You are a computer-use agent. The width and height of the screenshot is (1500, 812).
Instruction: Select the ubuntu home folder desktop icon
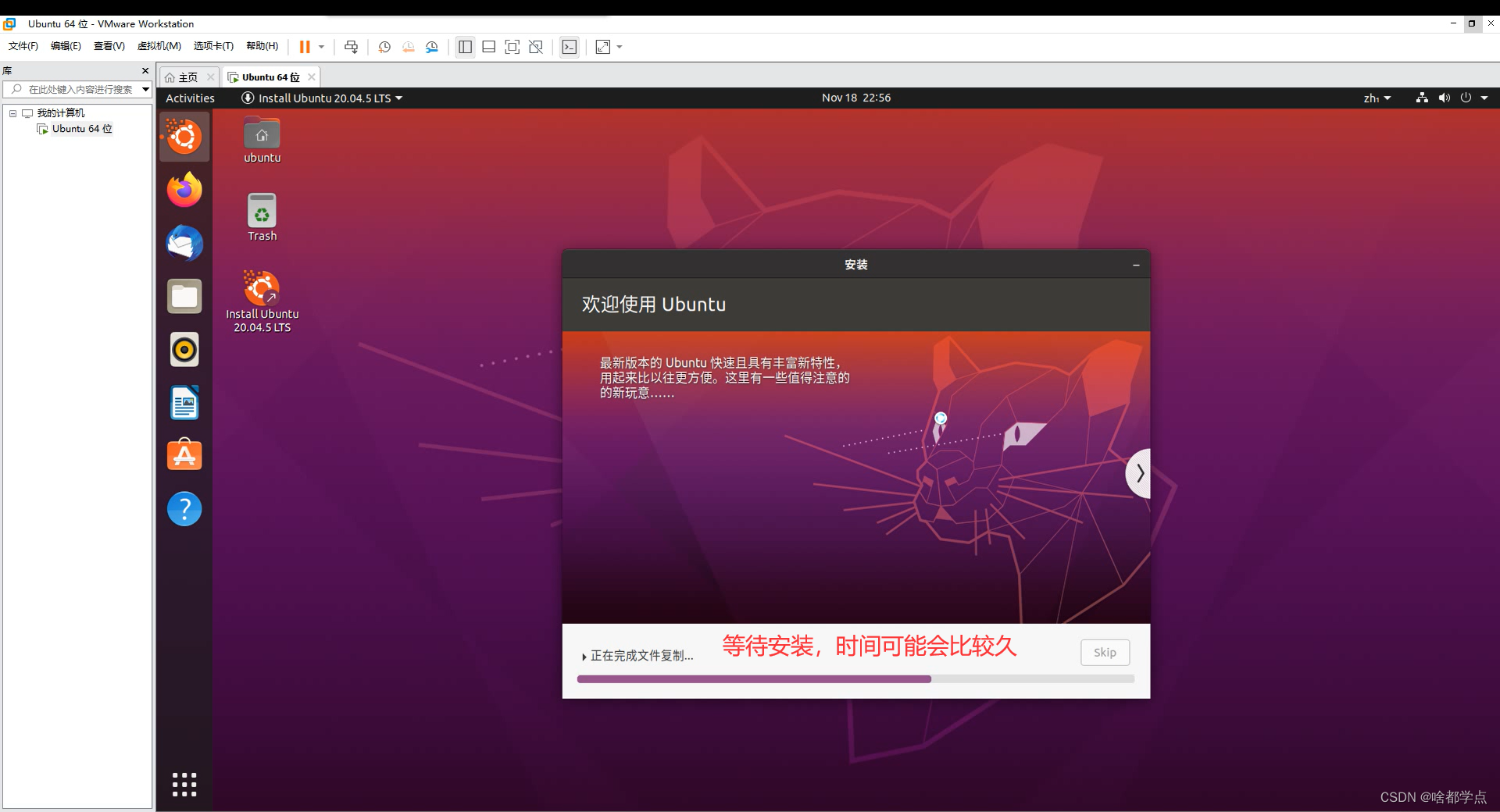point(262,141)
